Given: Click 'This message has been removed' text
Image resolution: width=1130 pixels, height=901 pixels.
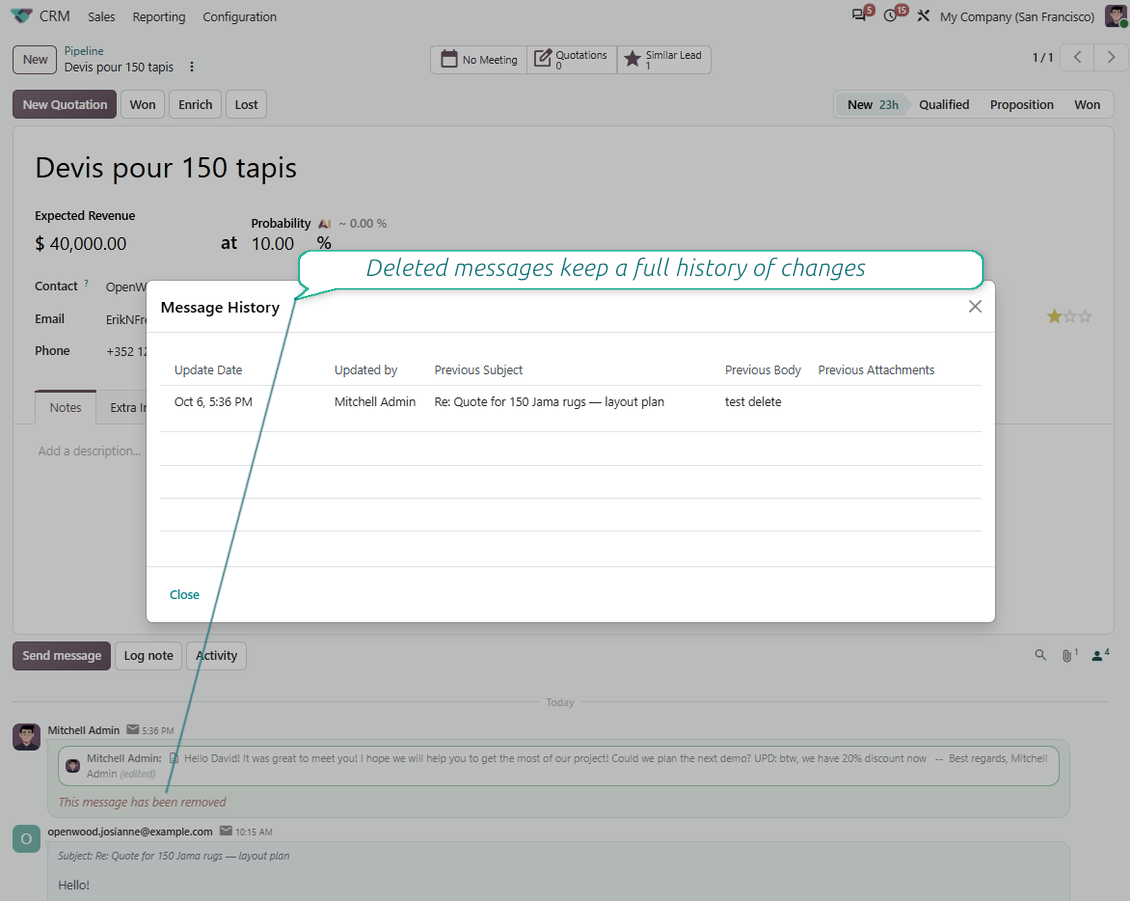Looking at the screenshot, I should pyautogui.click(x=142, y=802).
